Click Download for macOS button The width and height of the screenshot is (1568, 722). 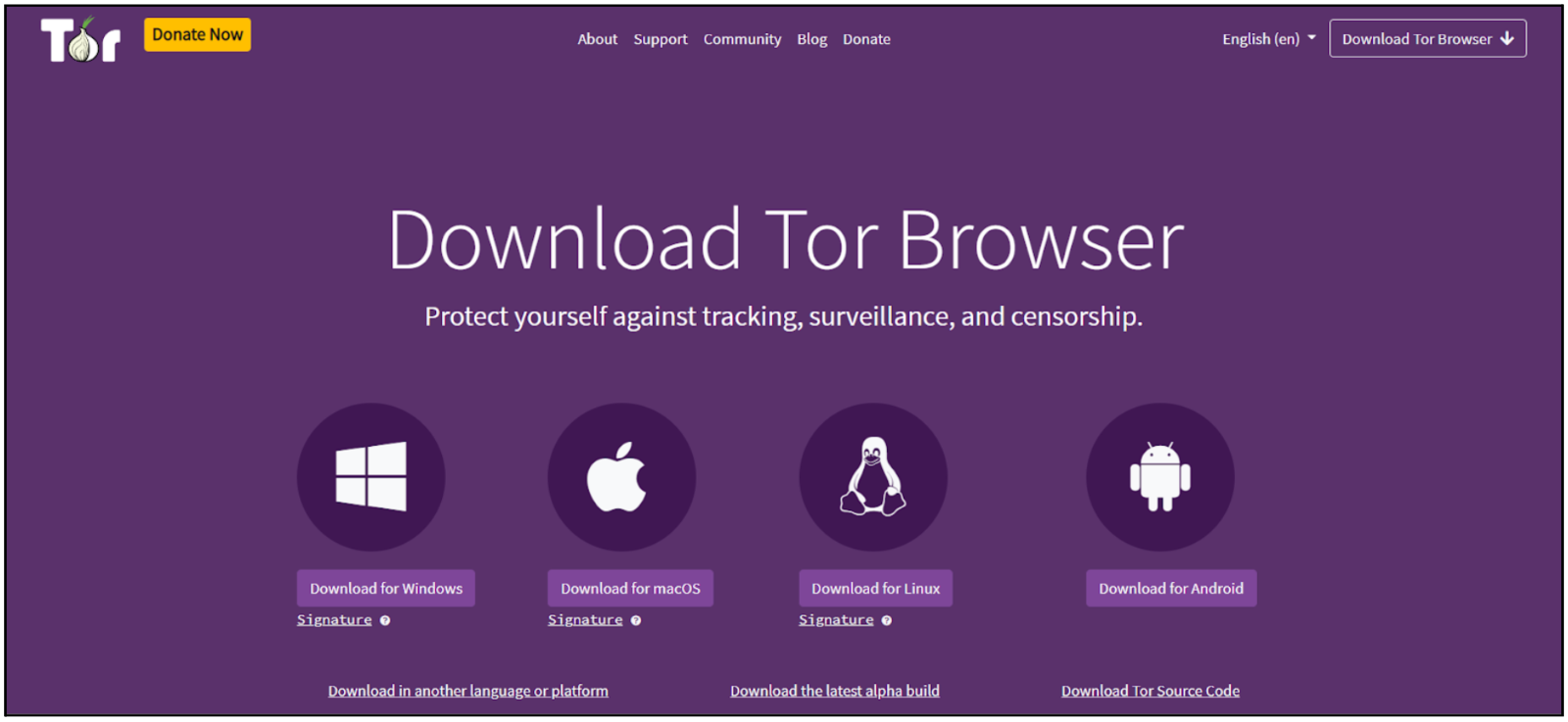click(630, 588)
